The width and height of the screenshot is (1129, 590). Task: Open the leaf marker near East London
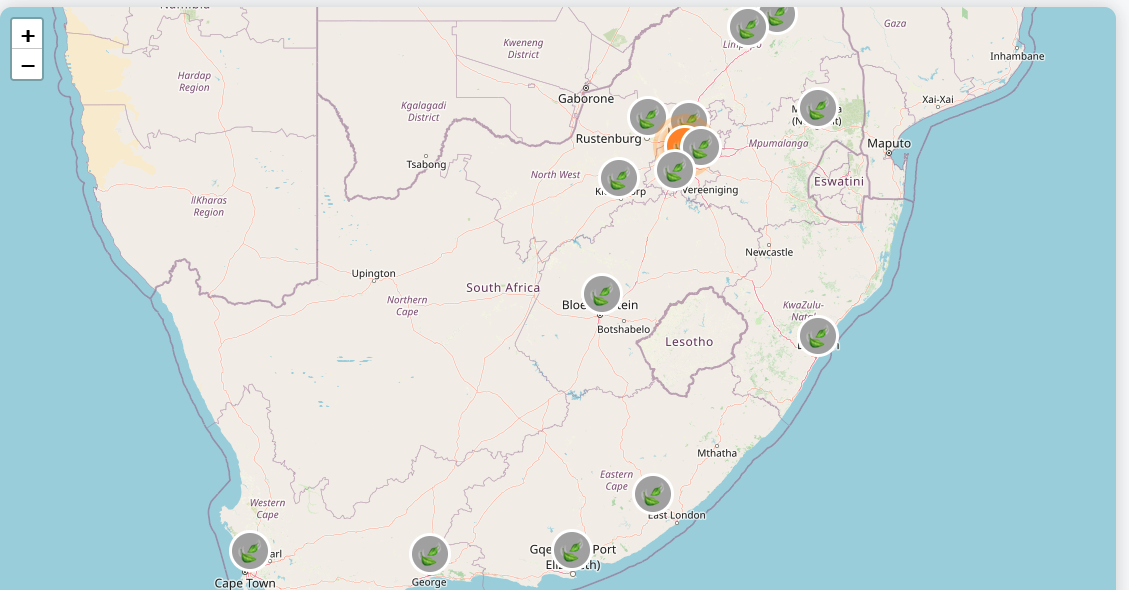pos(653,494)
